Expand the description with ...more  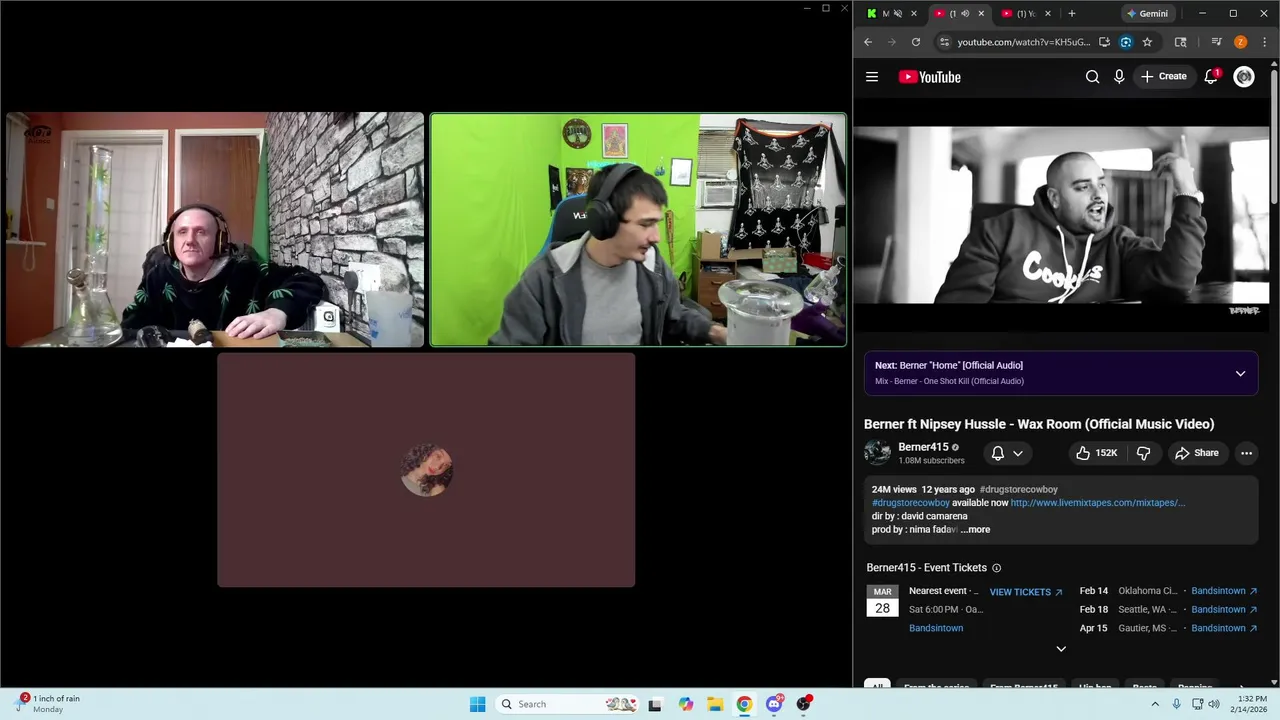coord(975,529)
